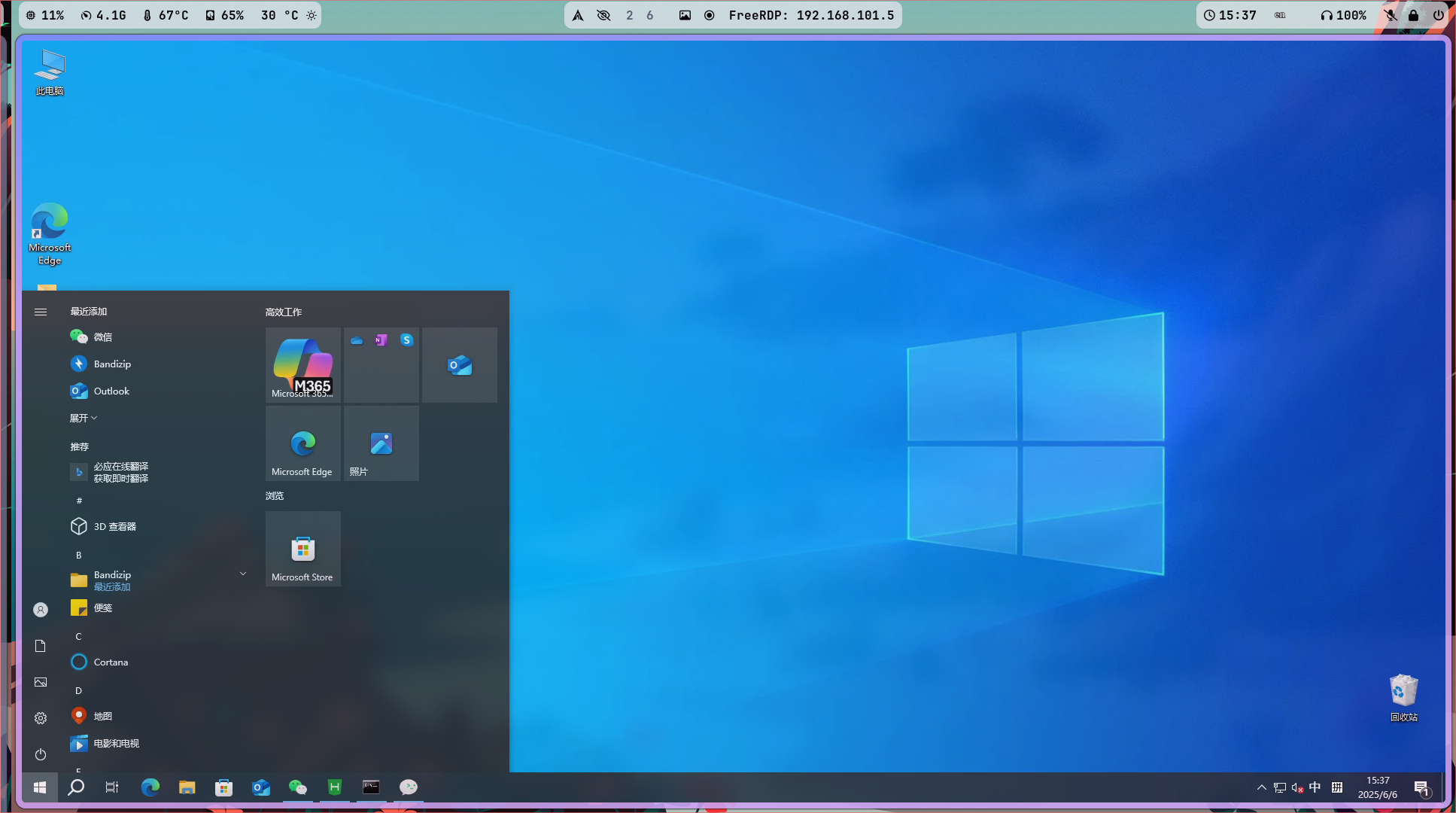Select 此电脑 desktop icon

50,73
